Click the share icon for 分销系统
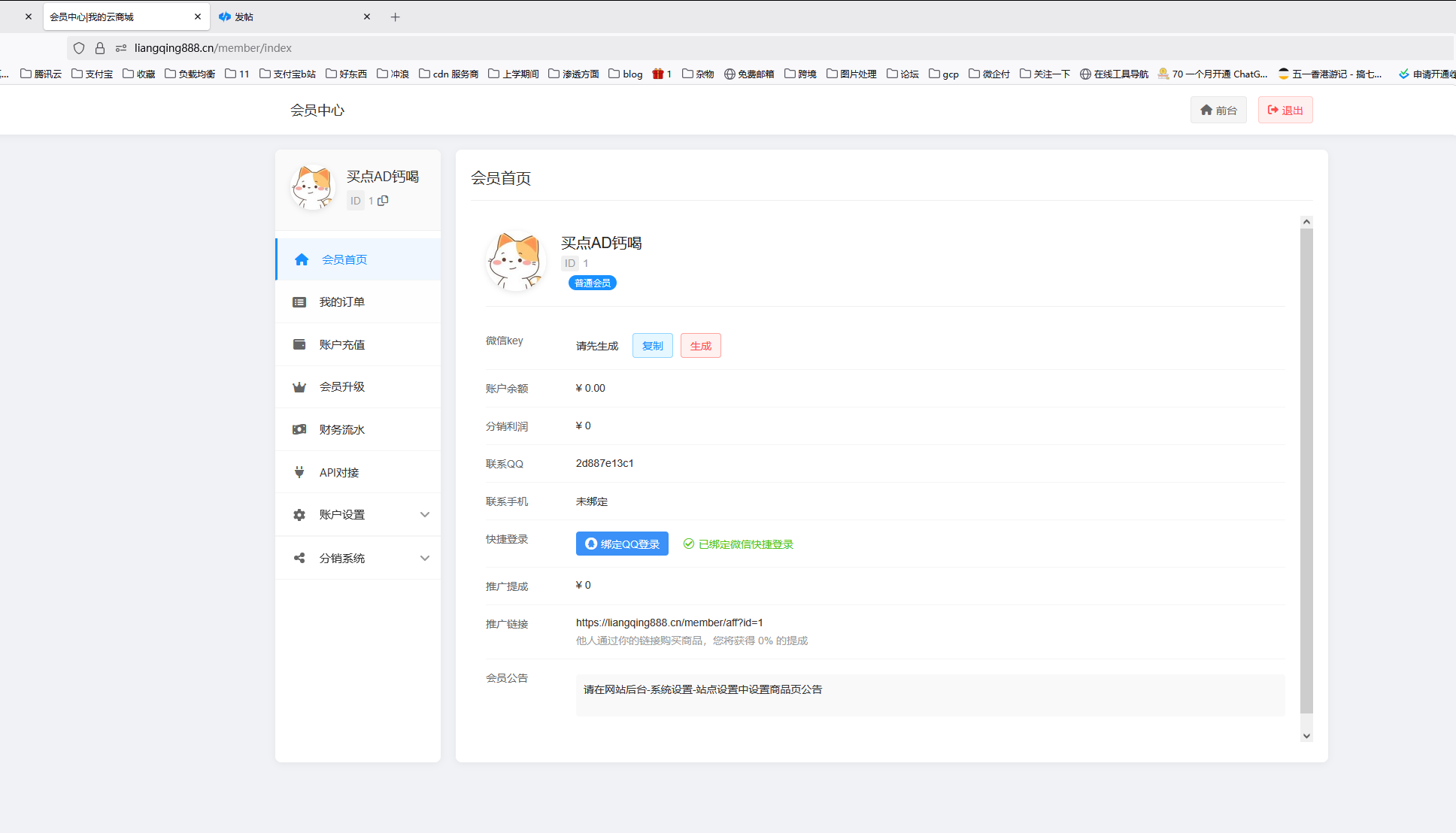 (299, 558)
